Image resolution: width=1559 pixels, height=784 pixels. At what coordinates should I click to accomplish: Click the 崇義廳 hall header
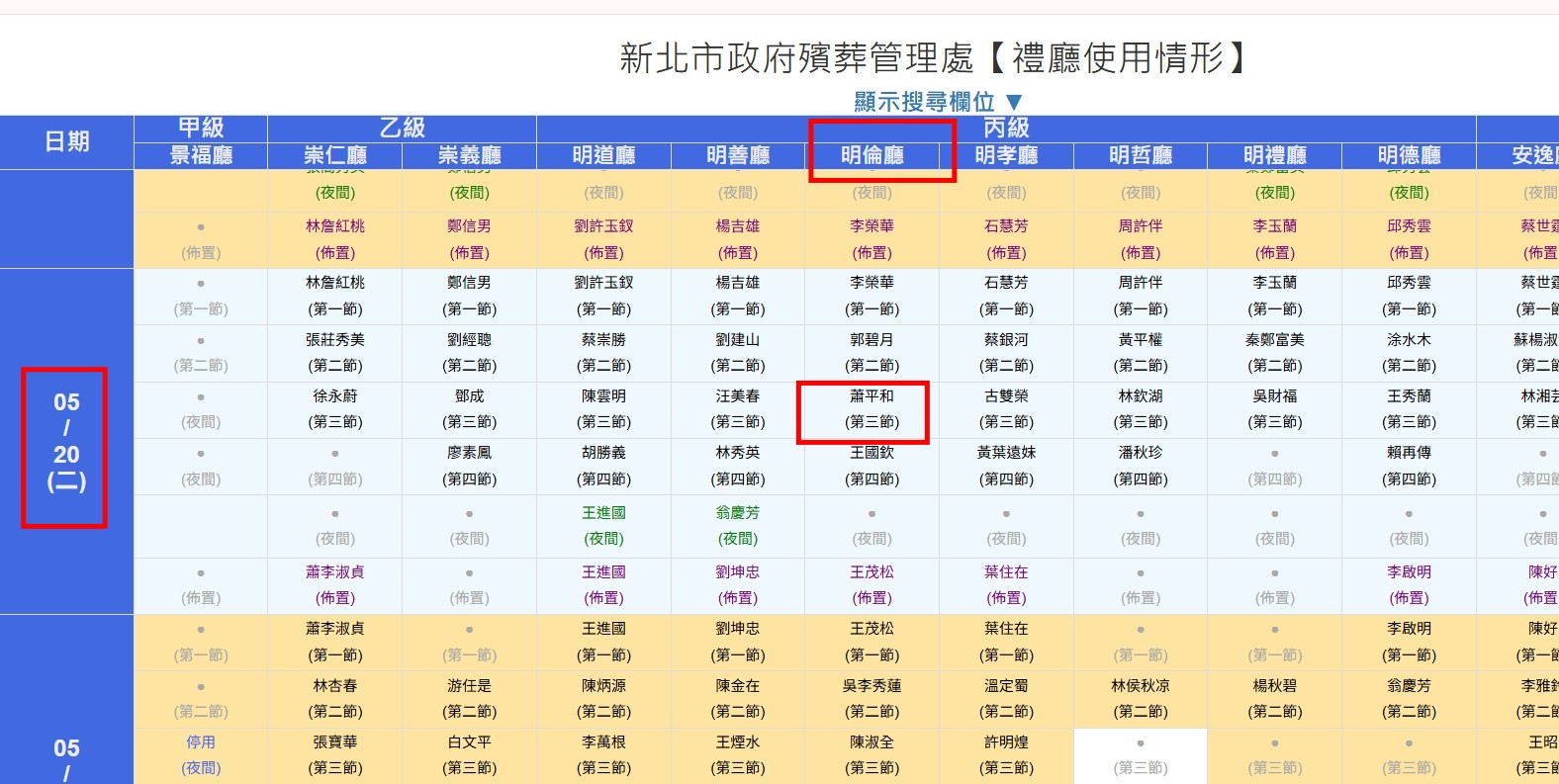click(x=470, y=155)
